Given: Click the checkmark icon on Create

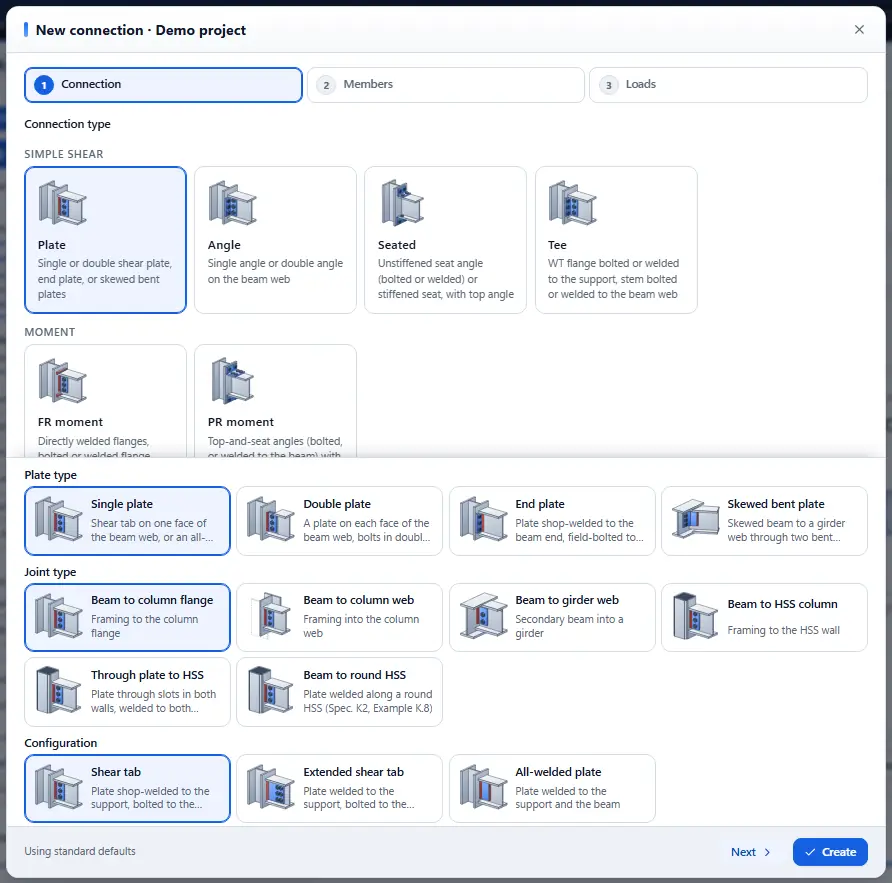Looking at the screenshot, I should (x=810, y=852).
